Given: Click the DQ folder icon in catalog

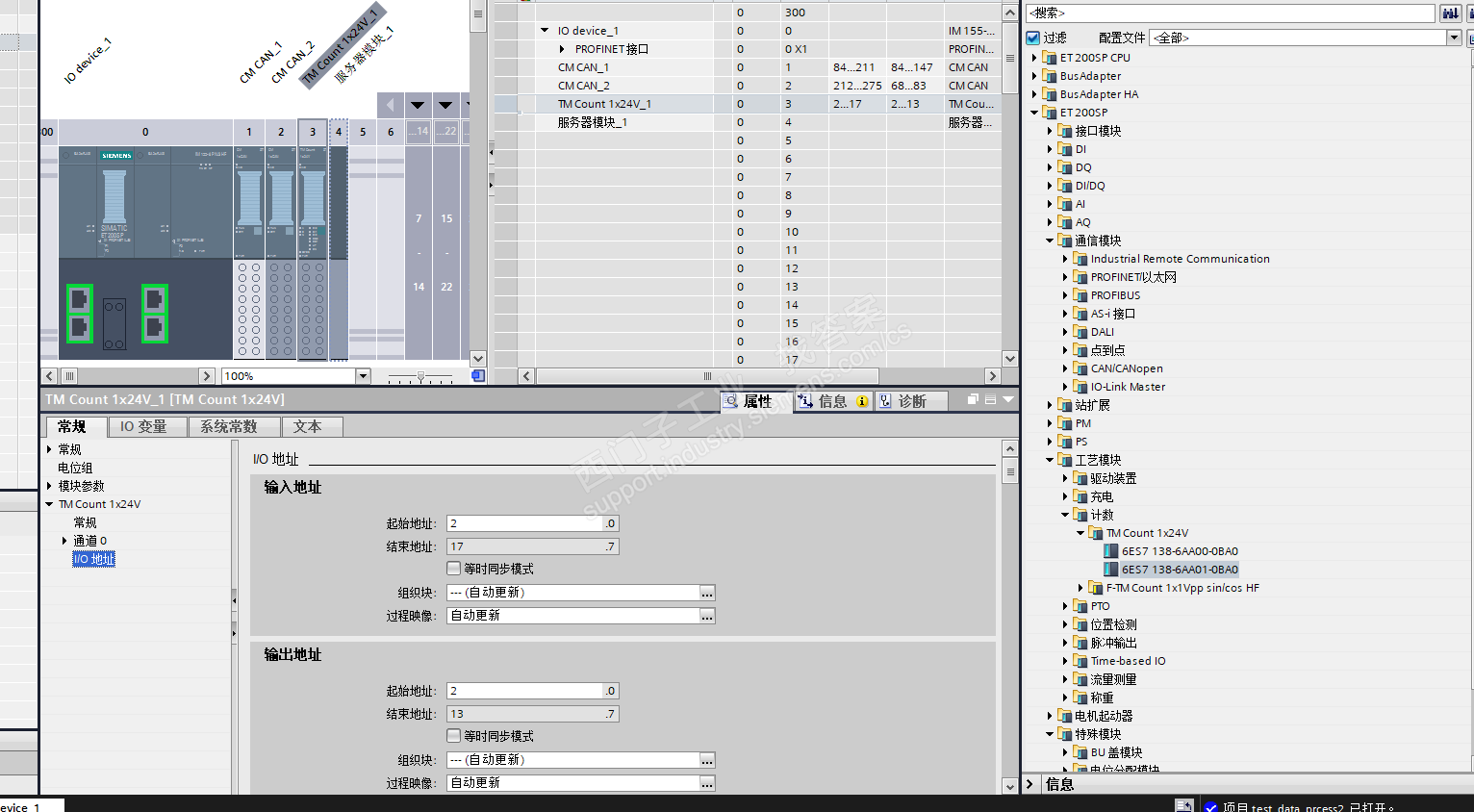Looking at the screenshot, I should pos(1065,167).
